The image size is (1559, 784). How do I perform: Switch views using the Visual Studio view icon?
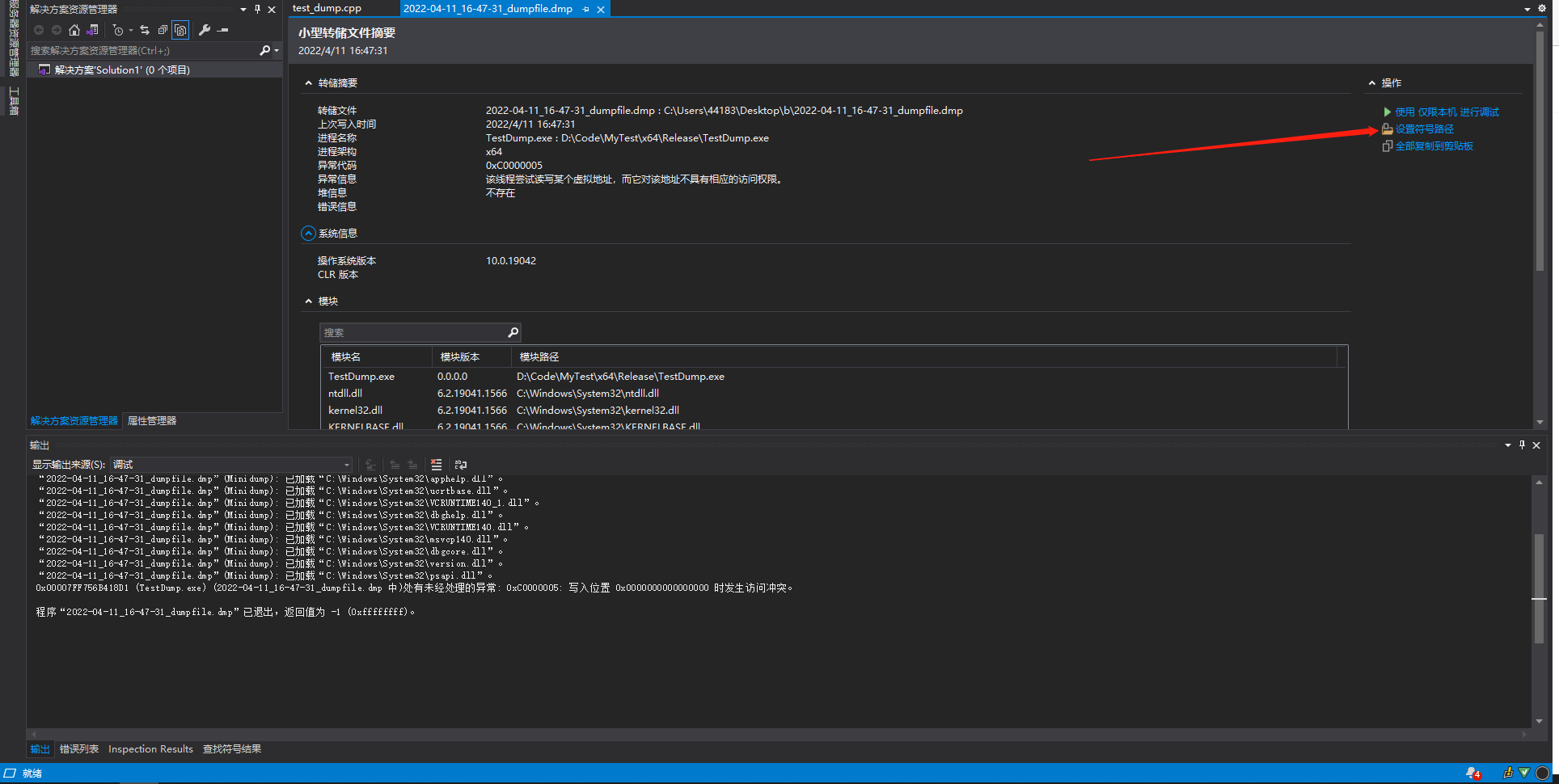pos(93,30)
